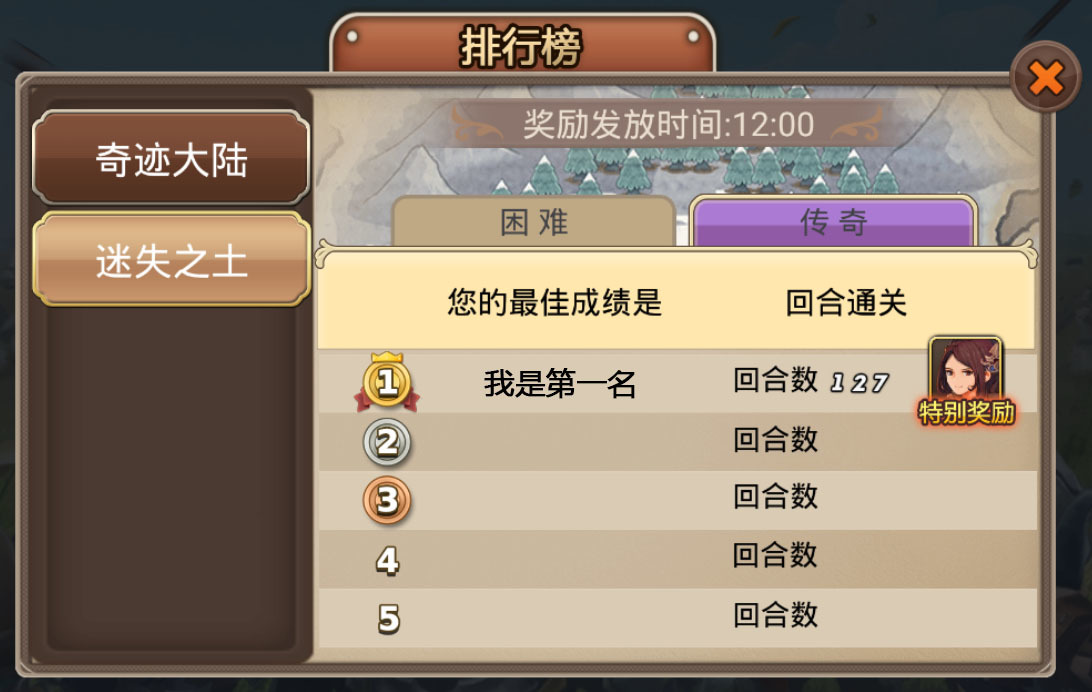Open the 特别奖励 special reward label

[x=967, y=412]
